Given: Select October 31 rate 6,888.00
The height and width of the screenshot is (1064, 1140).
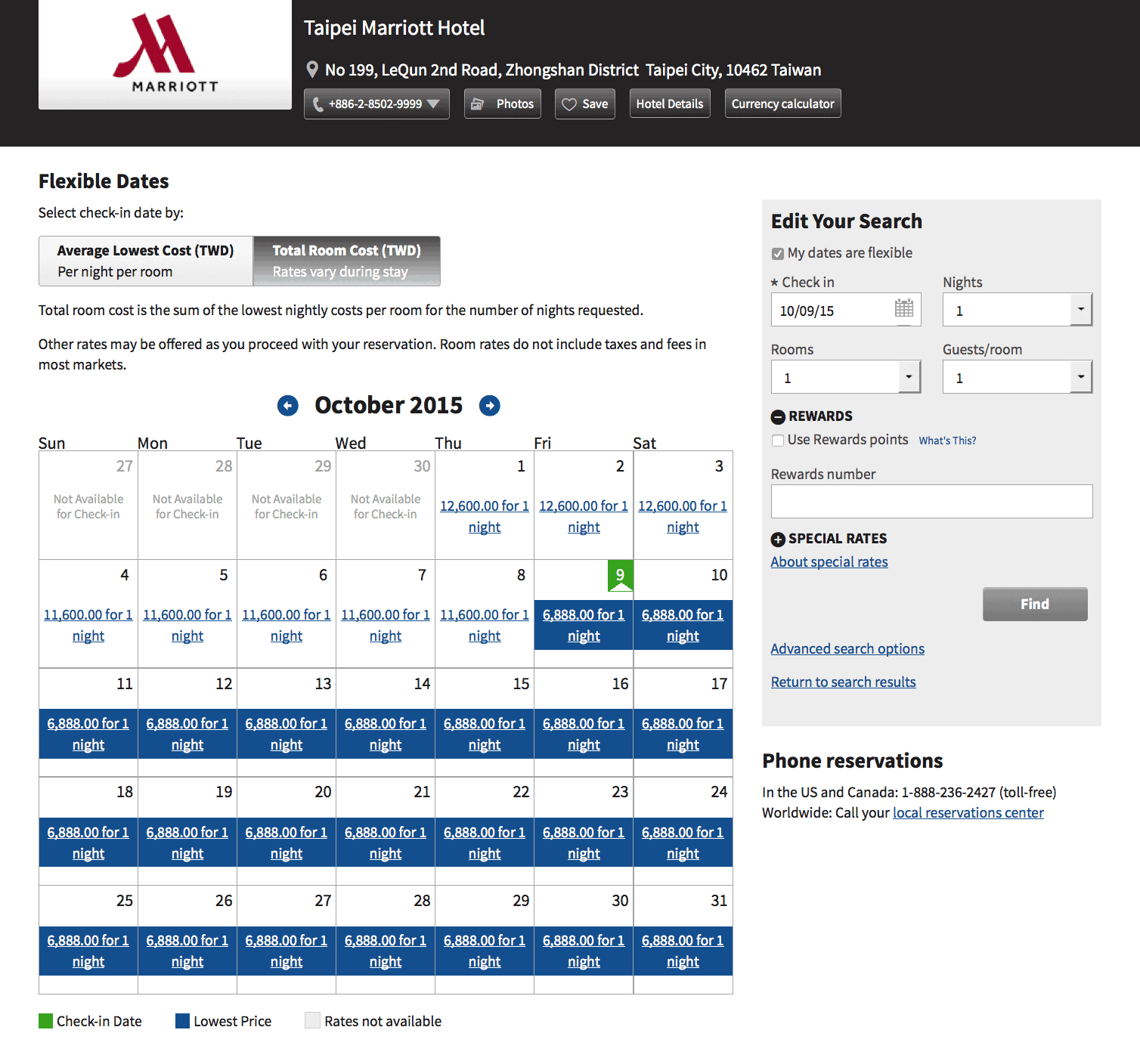Looking at the screenshot, I should point(683,951).
